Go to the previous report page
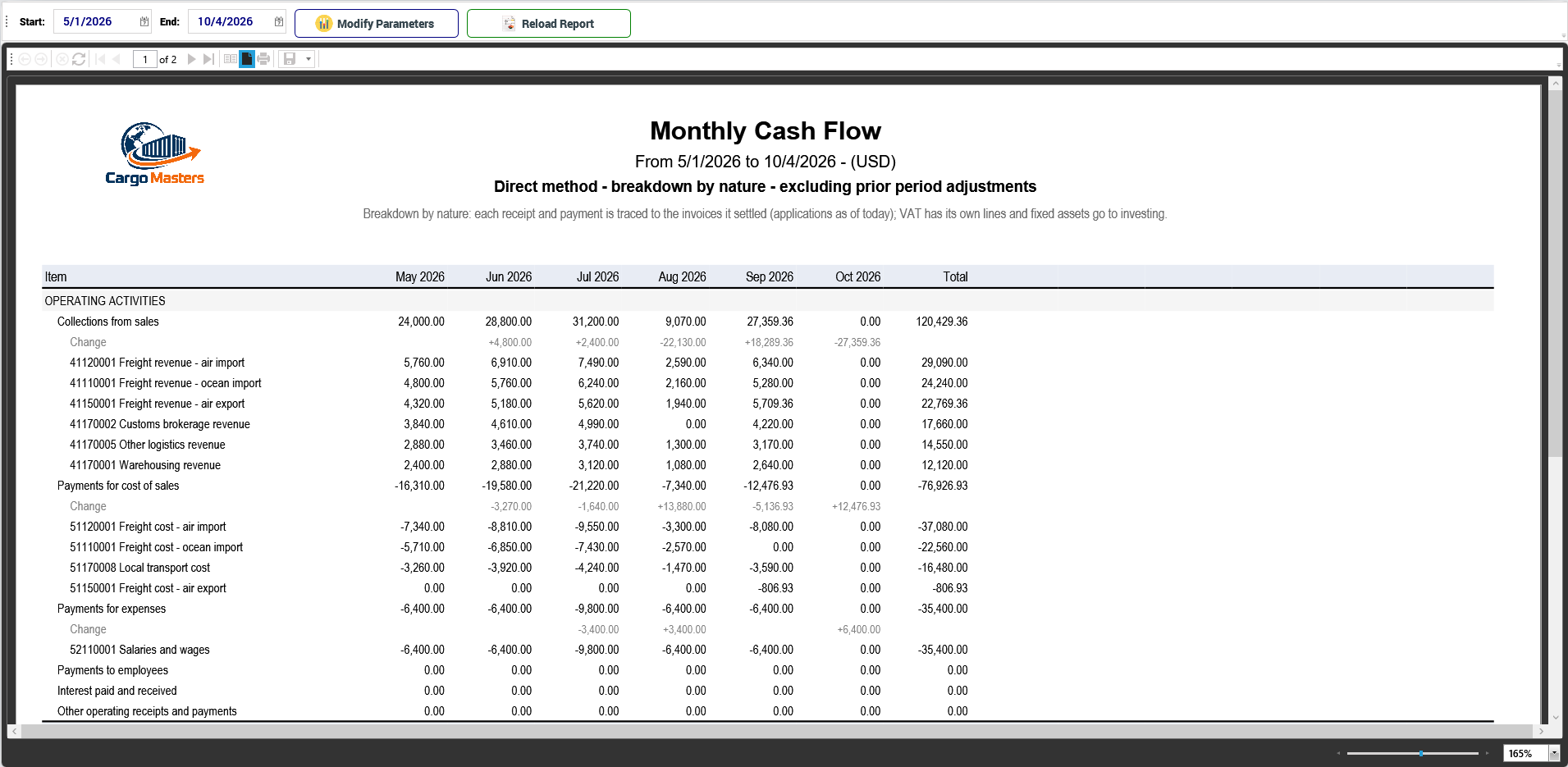 (117, 59)
